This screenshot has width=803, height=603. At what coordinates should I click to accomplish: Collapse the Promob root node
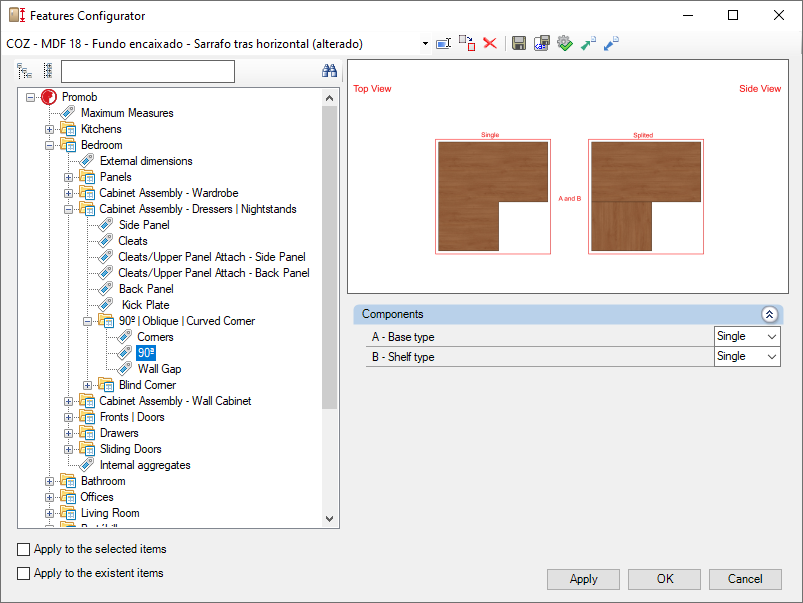coord(30,97)
